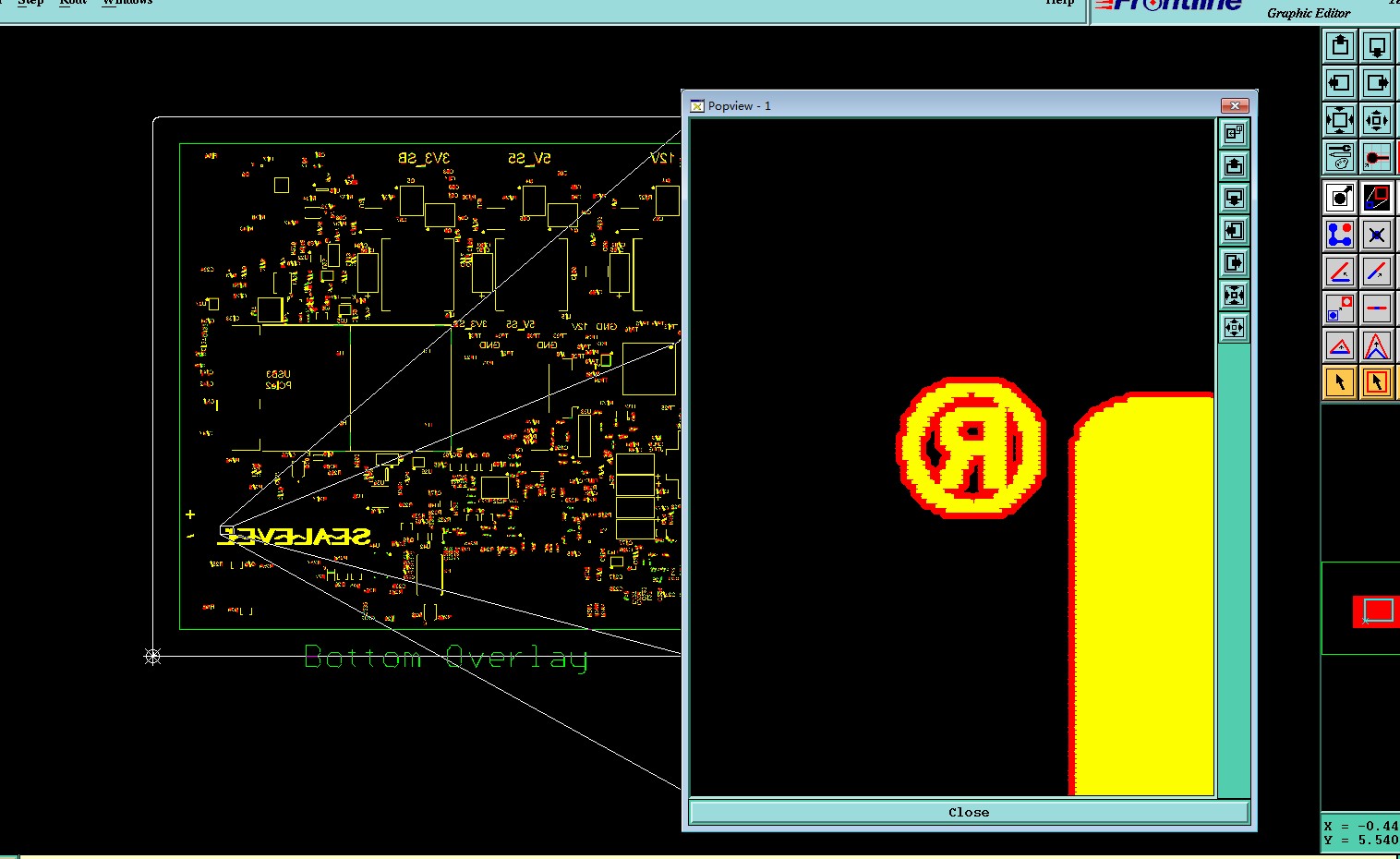The height and width of the screenshot is (859, 1400).
Task: Select the blue dot with X tool
Action: (x=1376, y=235)
